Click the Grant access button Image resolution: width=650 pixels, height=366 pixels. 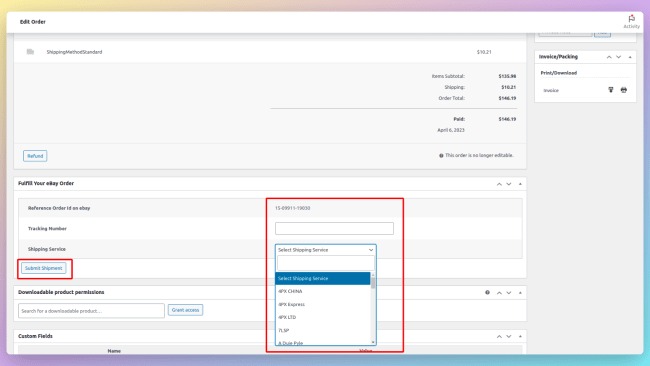point(185,310)
